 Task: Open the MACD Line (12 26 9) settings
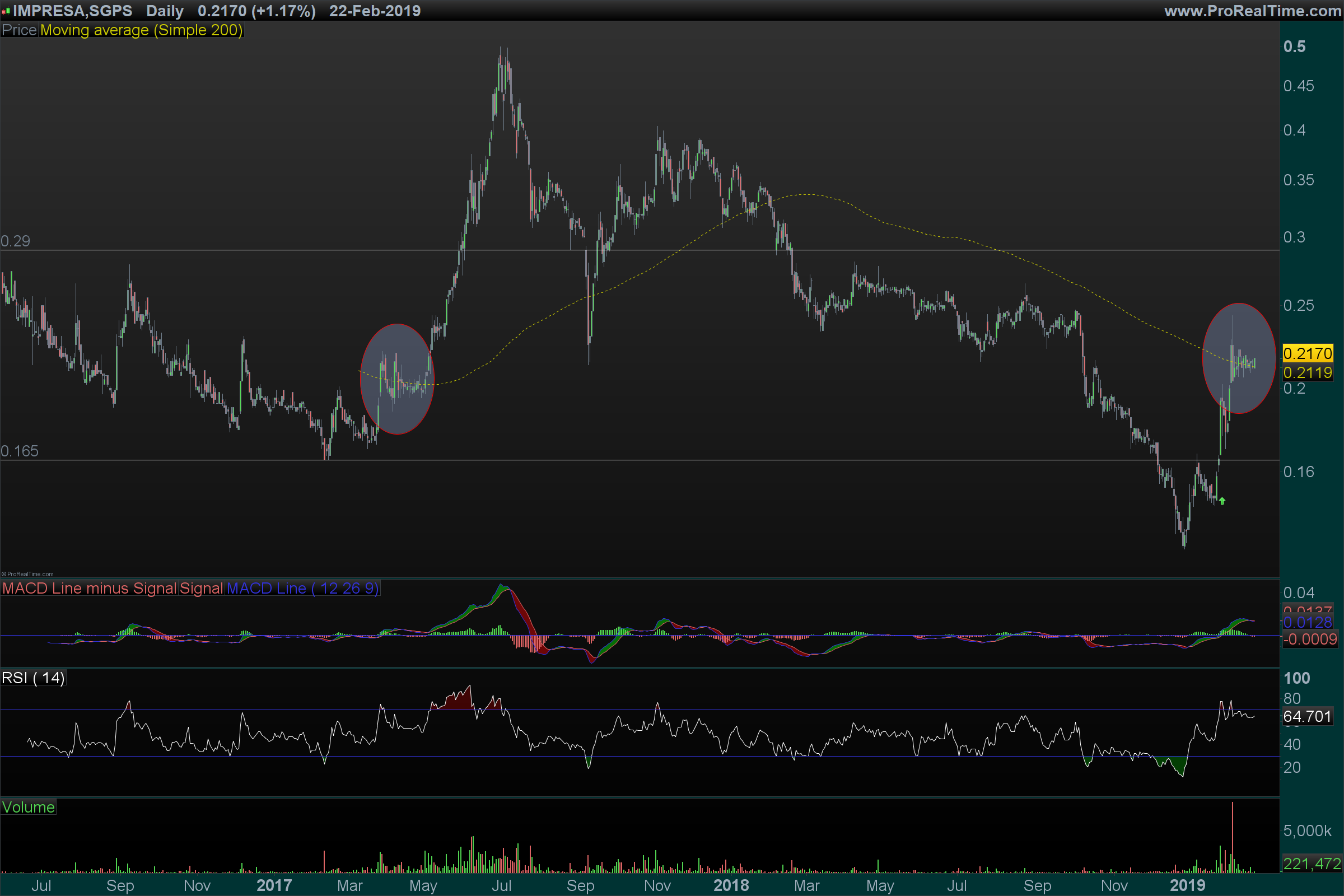click(x=303, y=589)
